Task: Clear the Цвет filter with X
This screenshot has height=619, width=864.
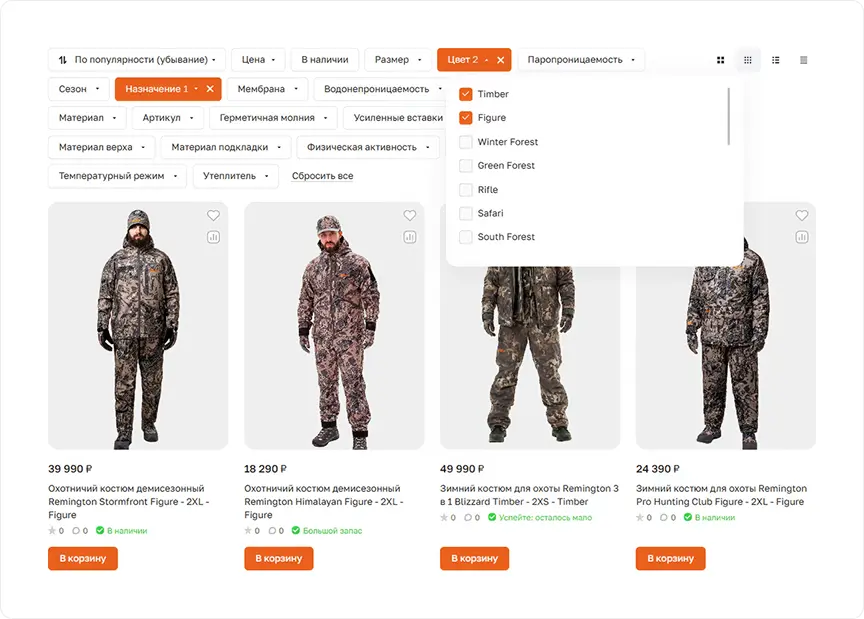Action: (501, 60)
